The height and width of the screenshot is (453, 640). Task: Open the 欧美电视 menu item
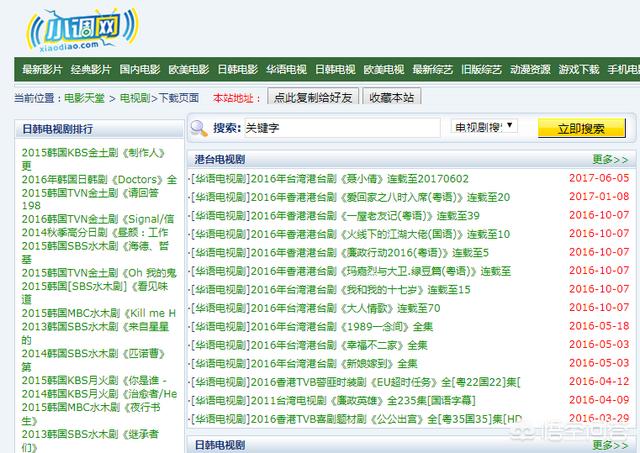384,69
